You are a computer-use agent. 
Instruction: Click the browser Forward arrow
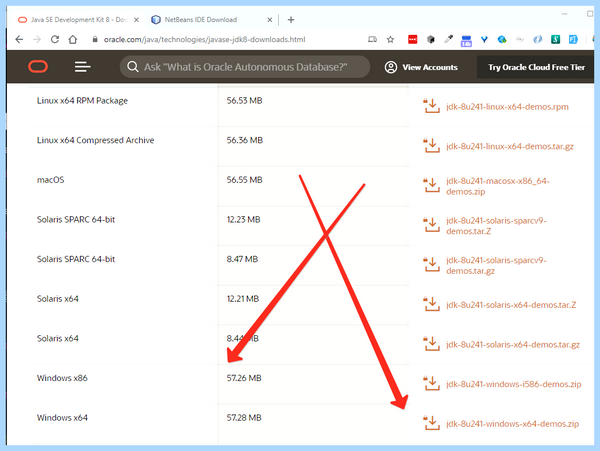37,39
